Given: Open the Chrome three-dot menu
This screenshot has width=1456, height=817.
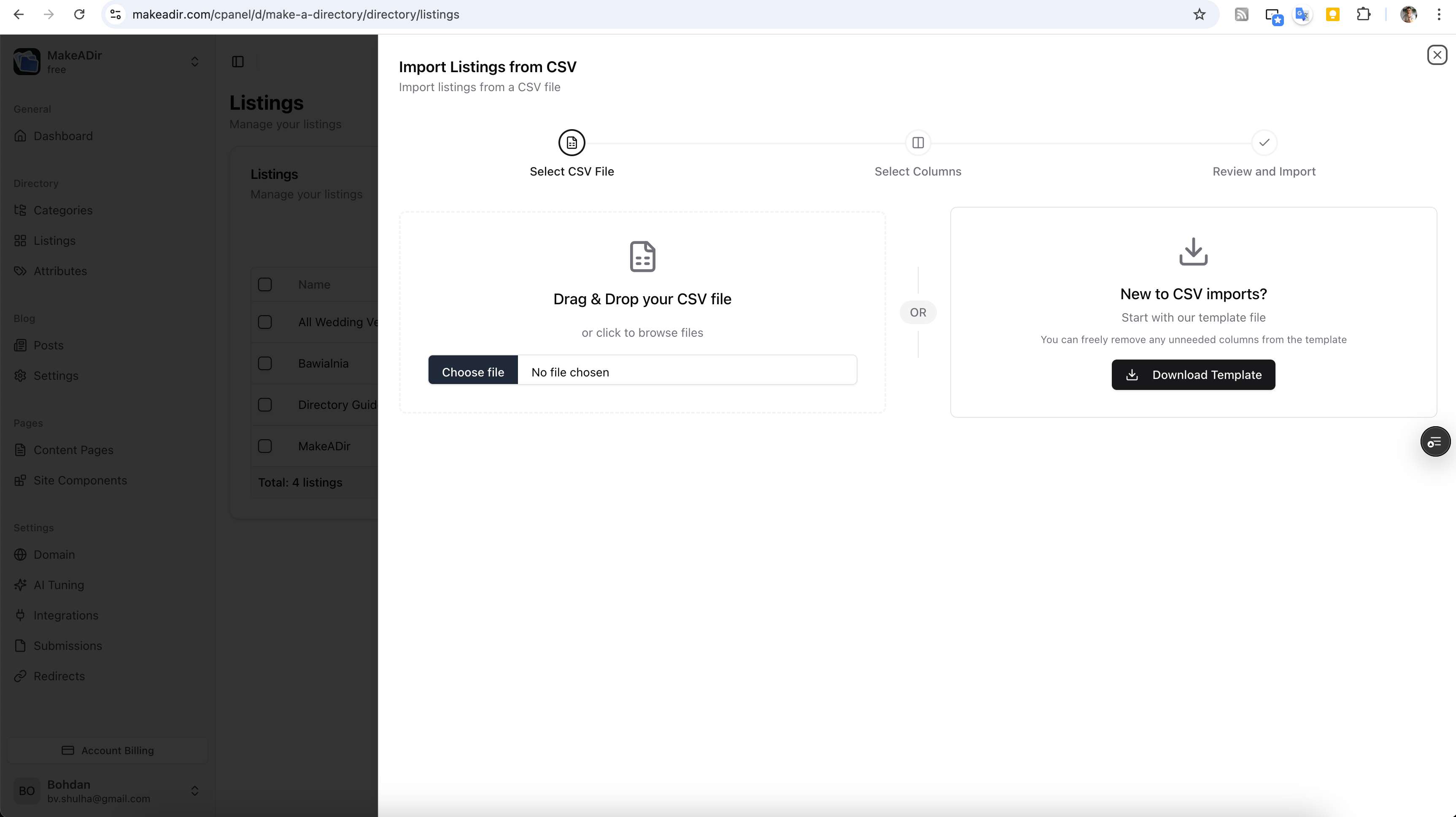Looking at the screenshot, I should [x=1438, y=15].
